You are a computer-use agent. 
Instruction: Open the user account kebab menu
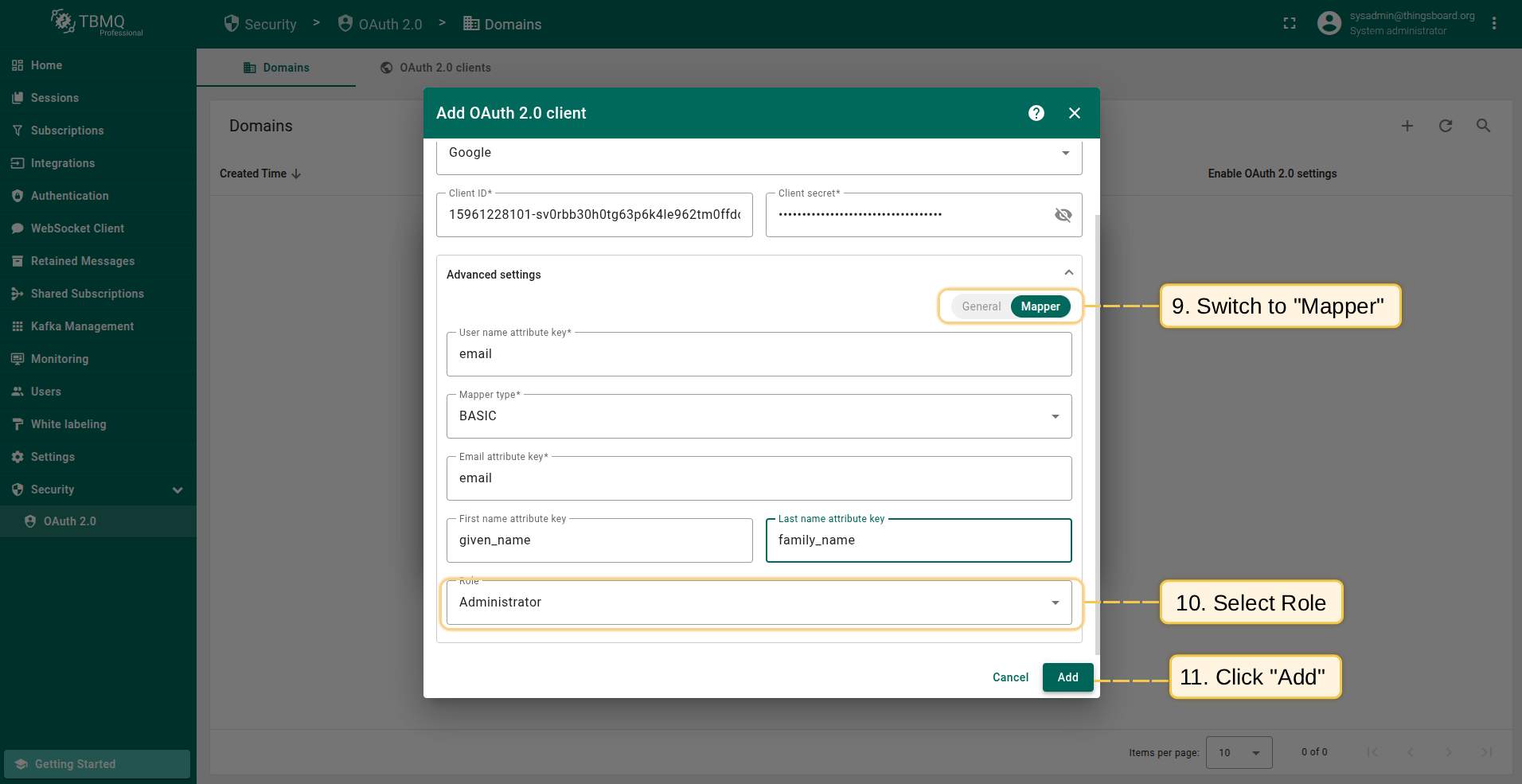point(1494,24)
